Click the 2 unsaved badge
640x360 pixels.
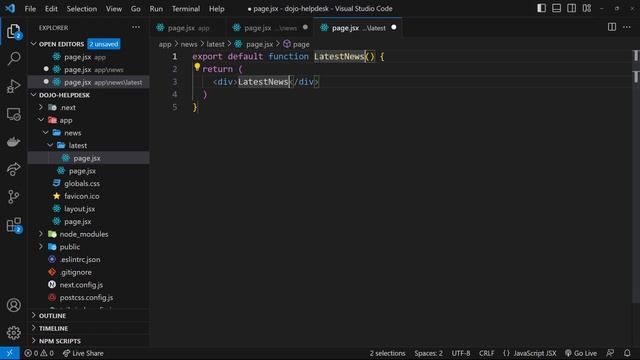point(104,44)
